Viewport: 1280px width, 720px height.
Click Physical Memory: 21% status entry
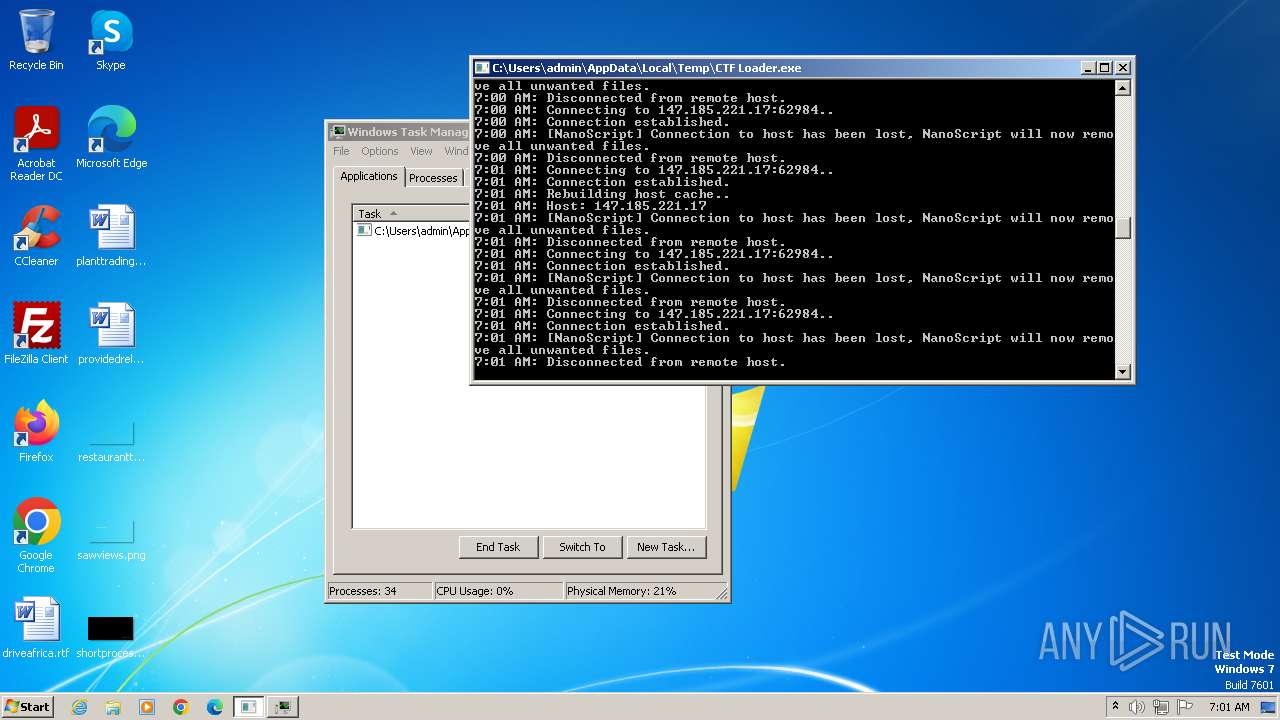click(x=643, y=591)
